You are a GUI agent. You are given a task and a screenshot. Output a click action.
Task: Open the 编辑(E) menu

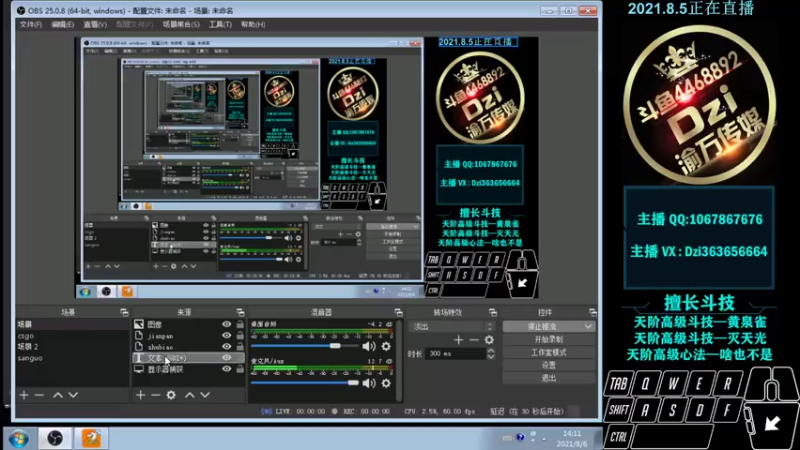(x=63, y=24)
